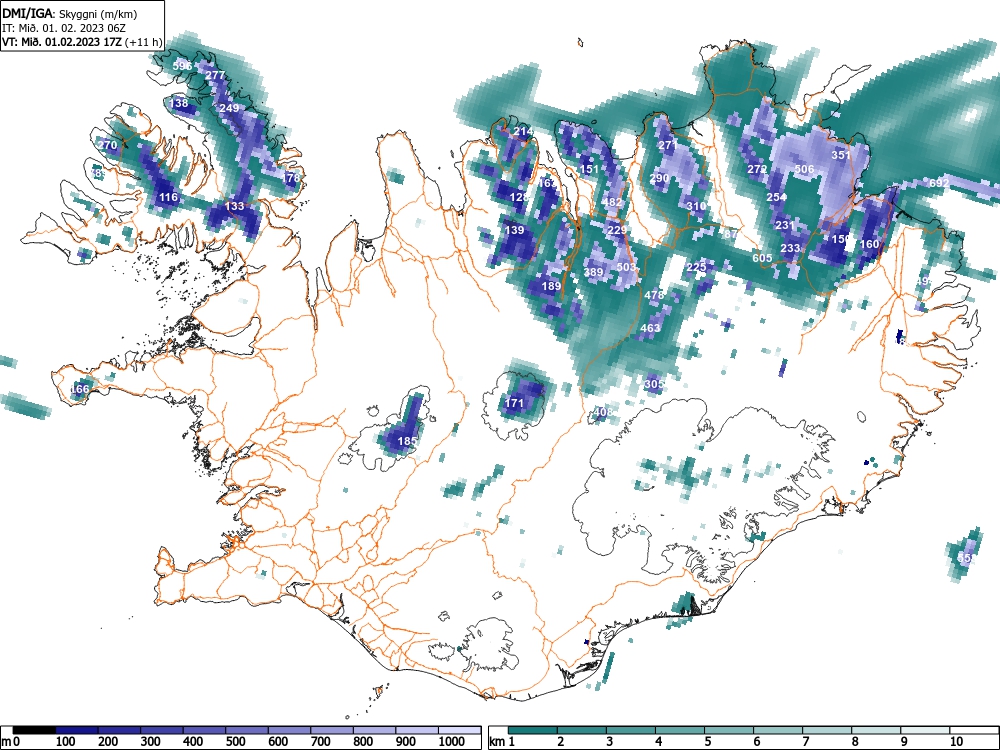Click the 'IT: Mið. 01. 02. 2023 06Z' line
The image size is (1000, 750).
coord(64,28)
